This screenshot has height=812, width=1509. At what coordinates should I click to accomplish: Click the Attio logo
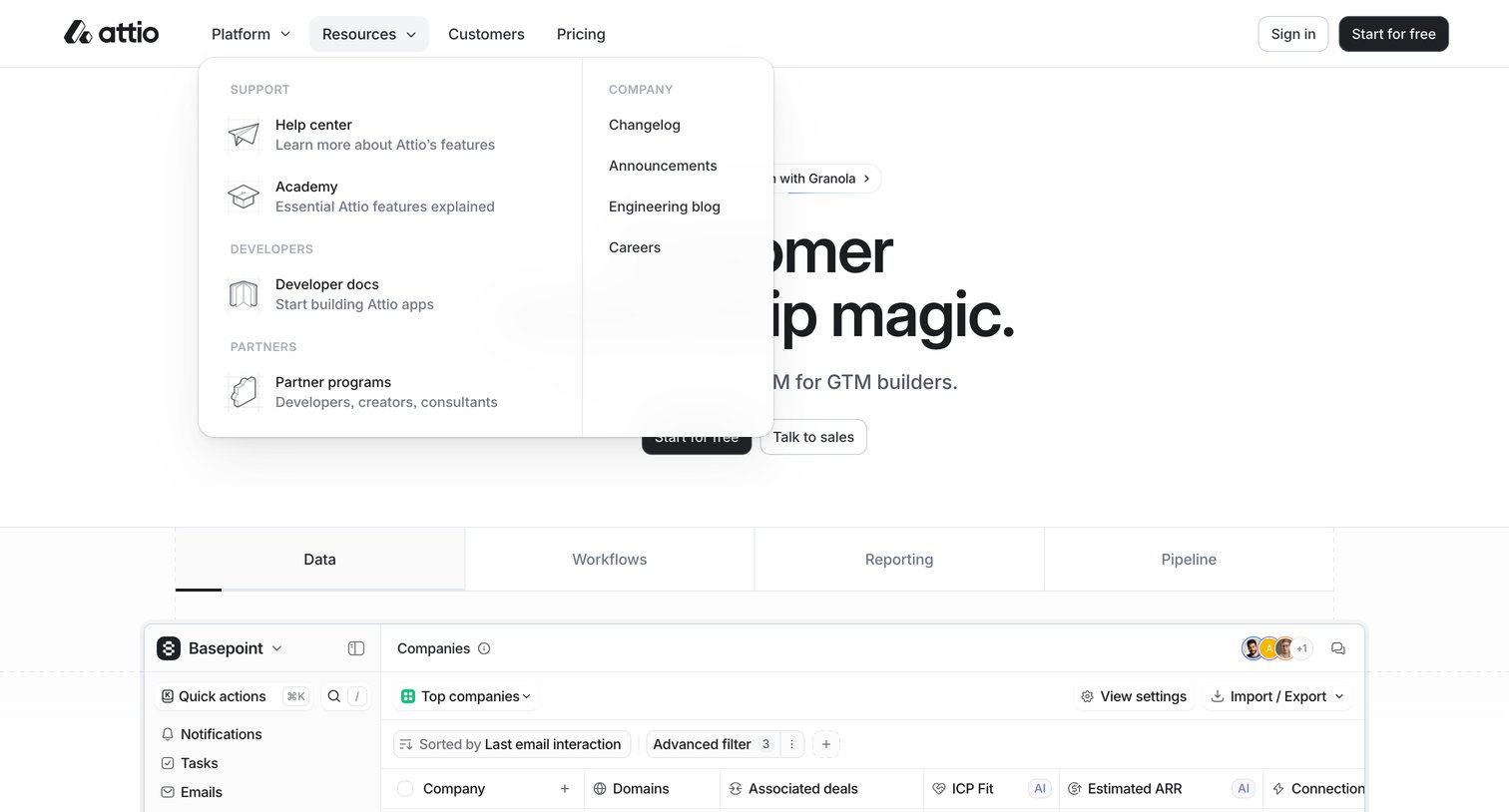112,33
